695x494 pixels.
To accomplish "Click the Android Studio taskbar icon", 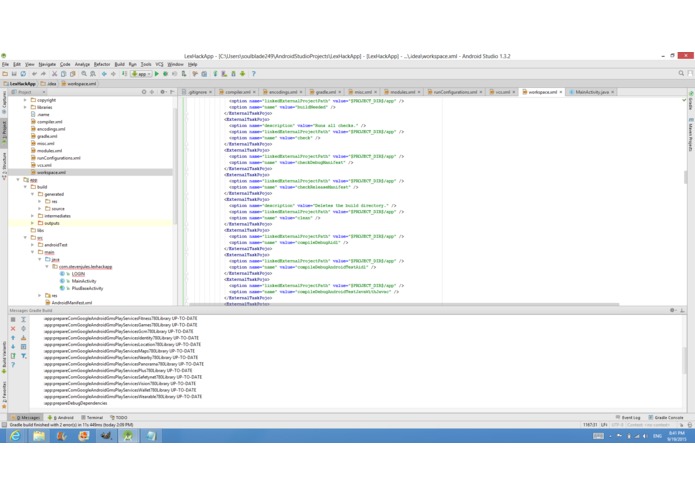I will click(128, 436).
